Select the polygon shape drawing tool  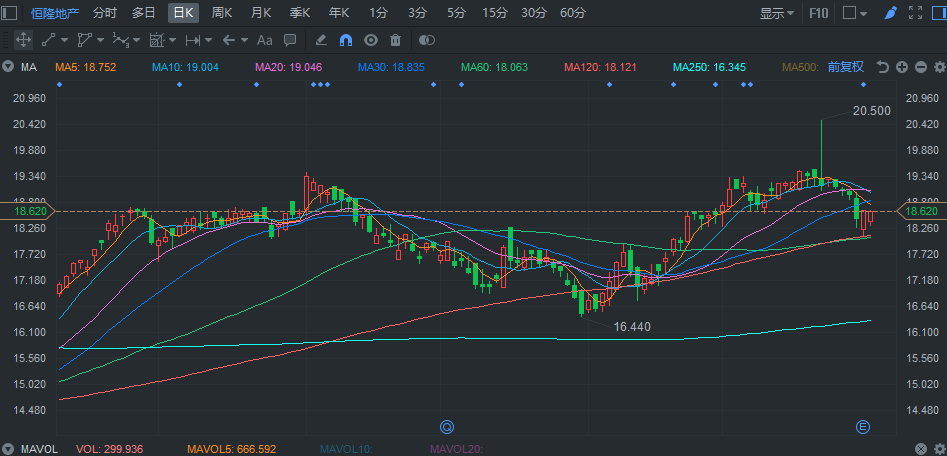tap(85, 40)
